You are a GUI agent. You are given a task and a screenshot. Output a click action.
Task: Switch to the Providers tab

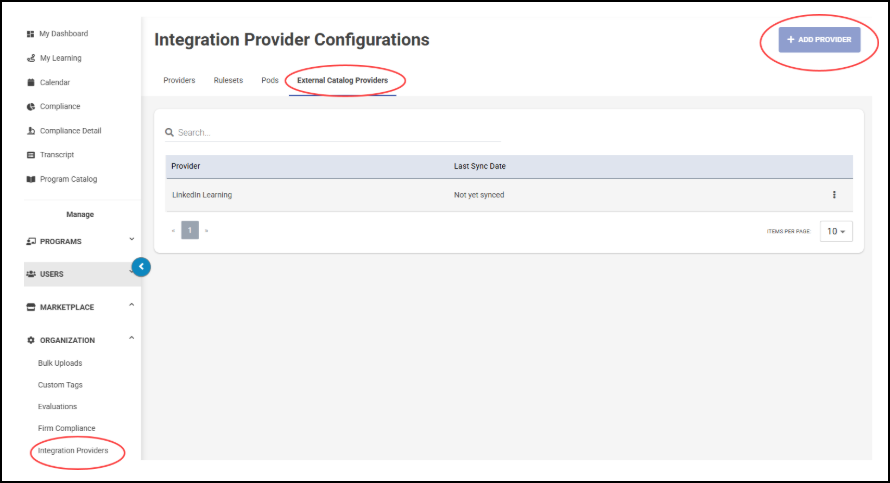click(179, 80)
